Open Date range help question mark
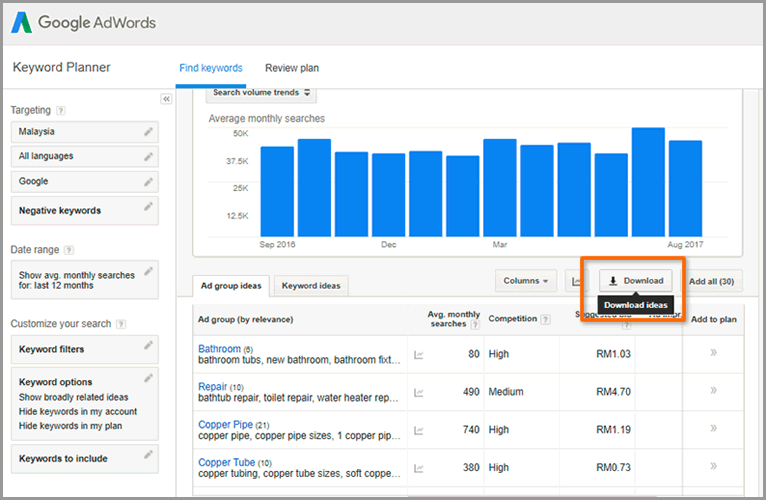766x500 pixels. 69,250
